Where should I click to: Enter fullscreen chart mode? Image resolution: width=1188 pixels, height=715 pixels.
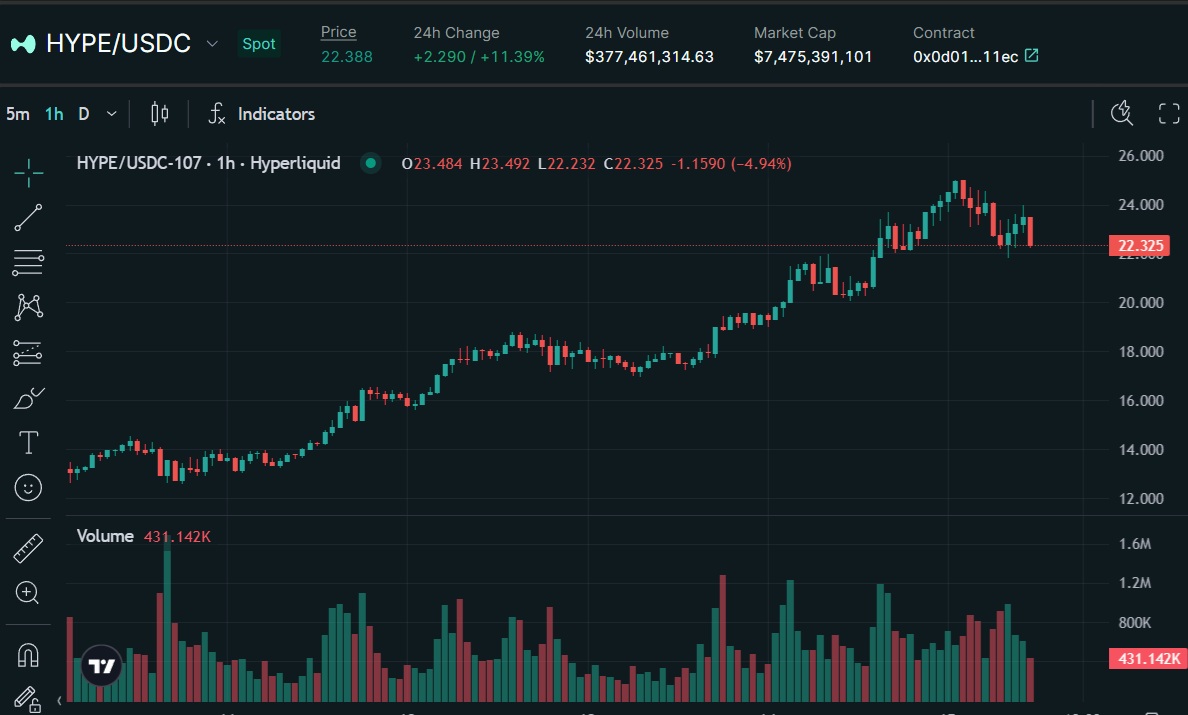pyautogui.click(x=1168, y=114)
